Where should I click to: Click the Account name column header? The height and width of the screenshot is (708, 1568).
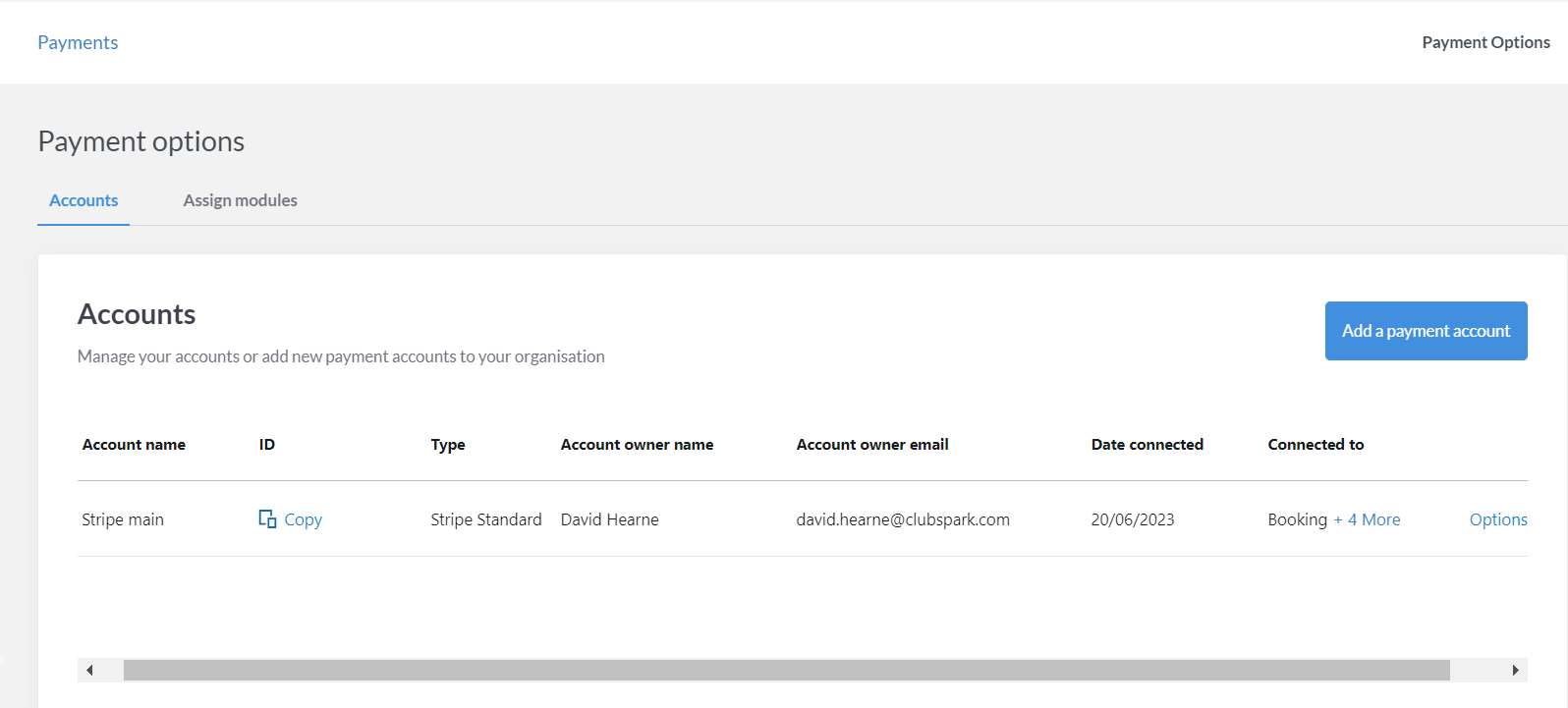(x=134, y=445)
